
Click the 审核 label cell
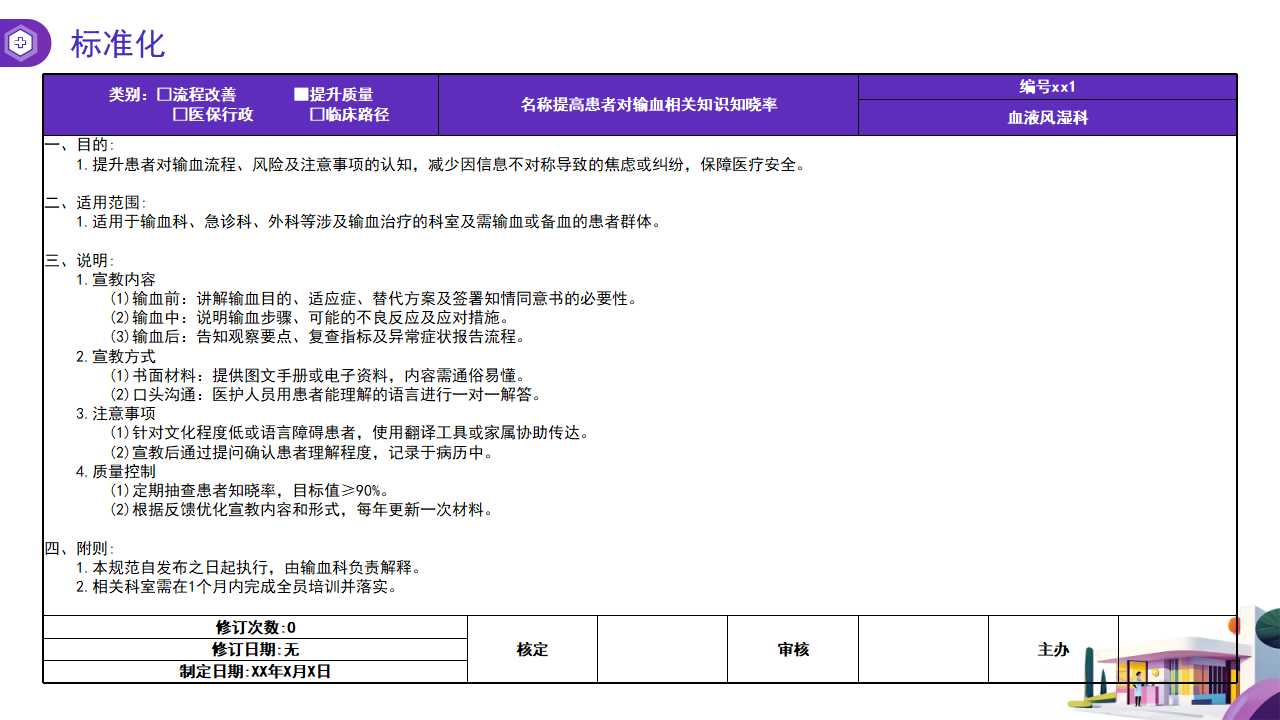pos(793,650)
